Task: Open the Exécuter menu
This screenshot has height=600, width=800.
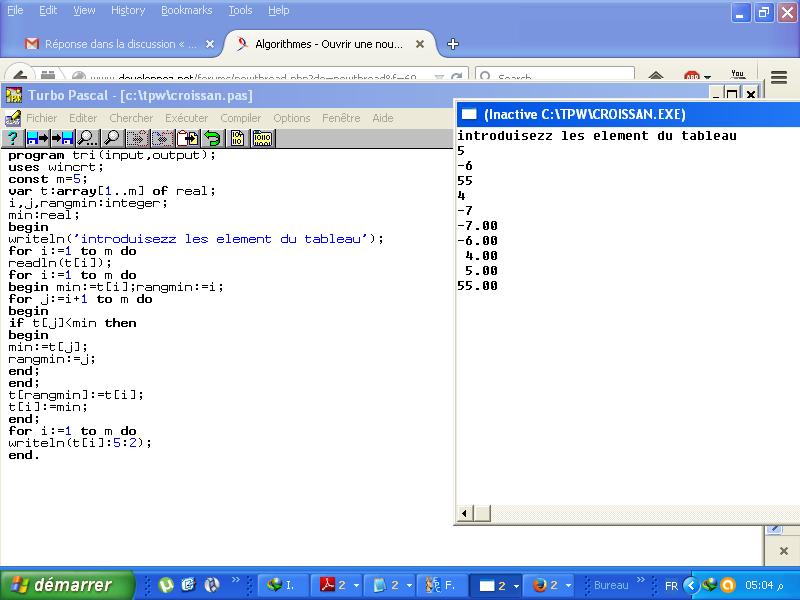Action: click(x=186, y=118)
